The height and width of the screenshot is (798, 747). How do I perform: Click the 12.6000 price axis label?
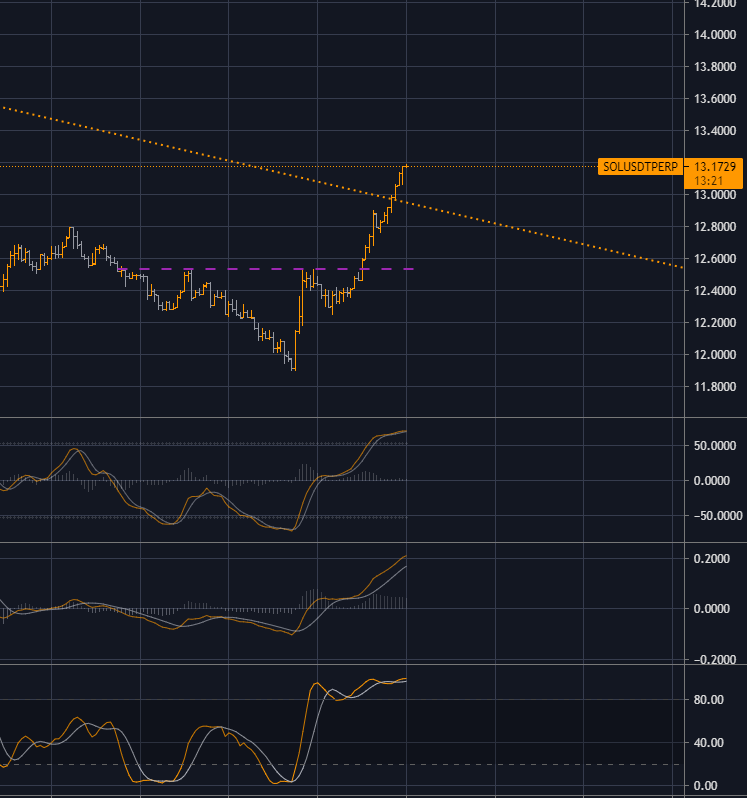pos(715,259)
